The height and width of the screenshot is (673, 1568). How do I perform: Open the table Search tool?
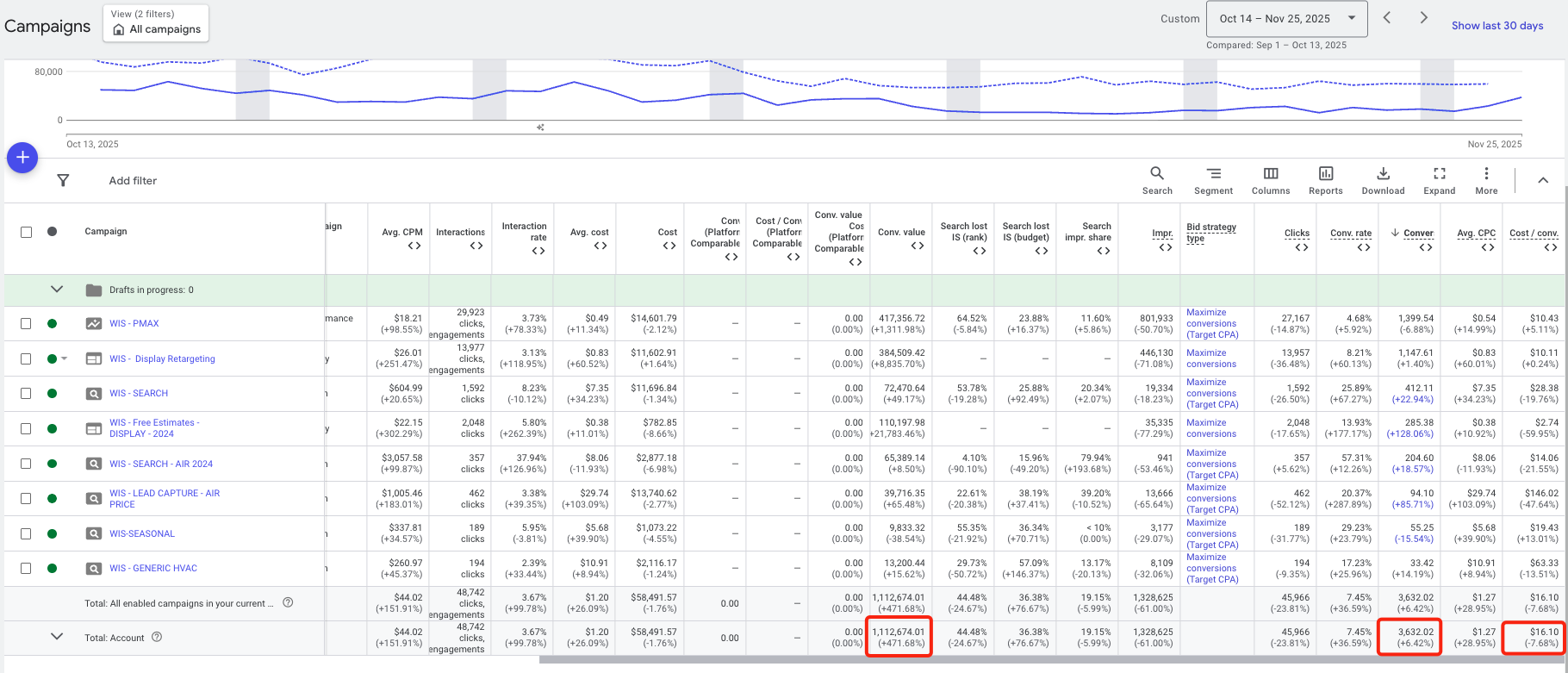[1157, 181]
